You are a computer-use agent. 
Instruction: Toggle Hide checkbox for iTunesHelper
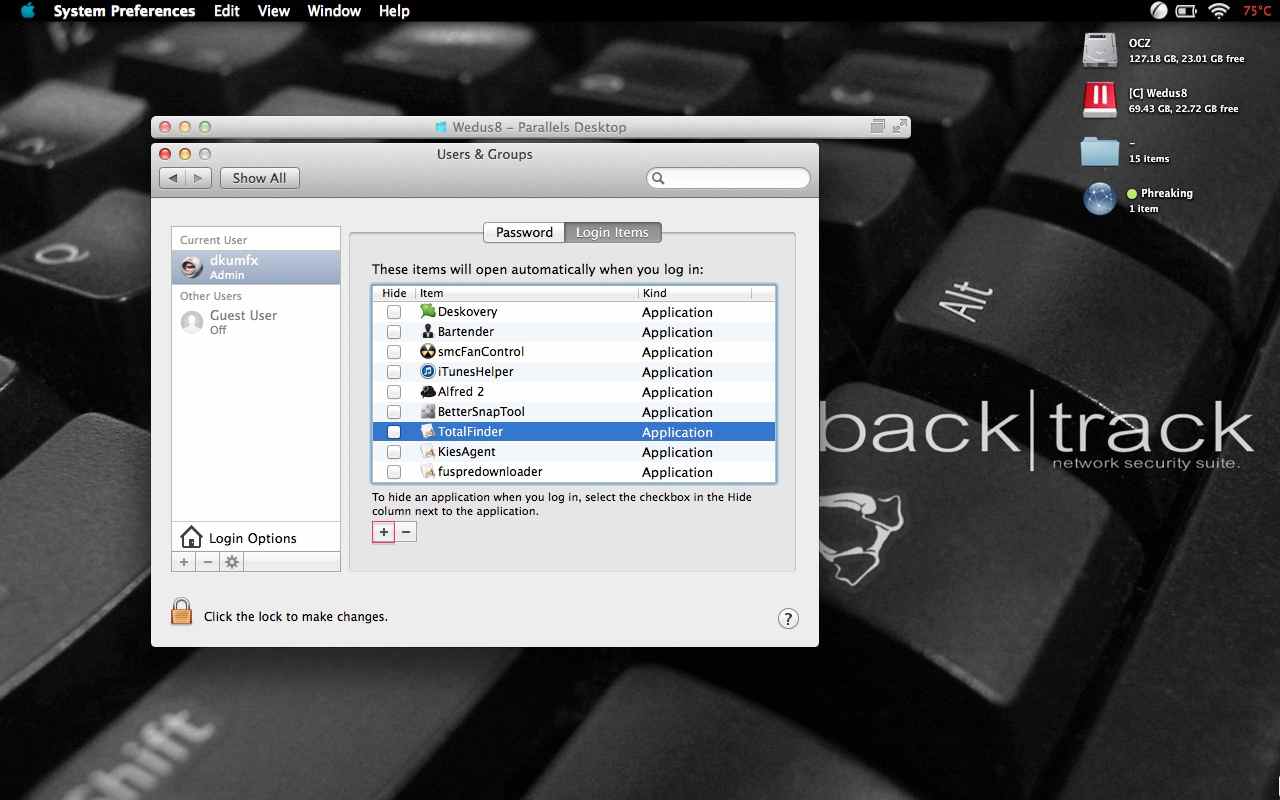[x=394, y=372]
